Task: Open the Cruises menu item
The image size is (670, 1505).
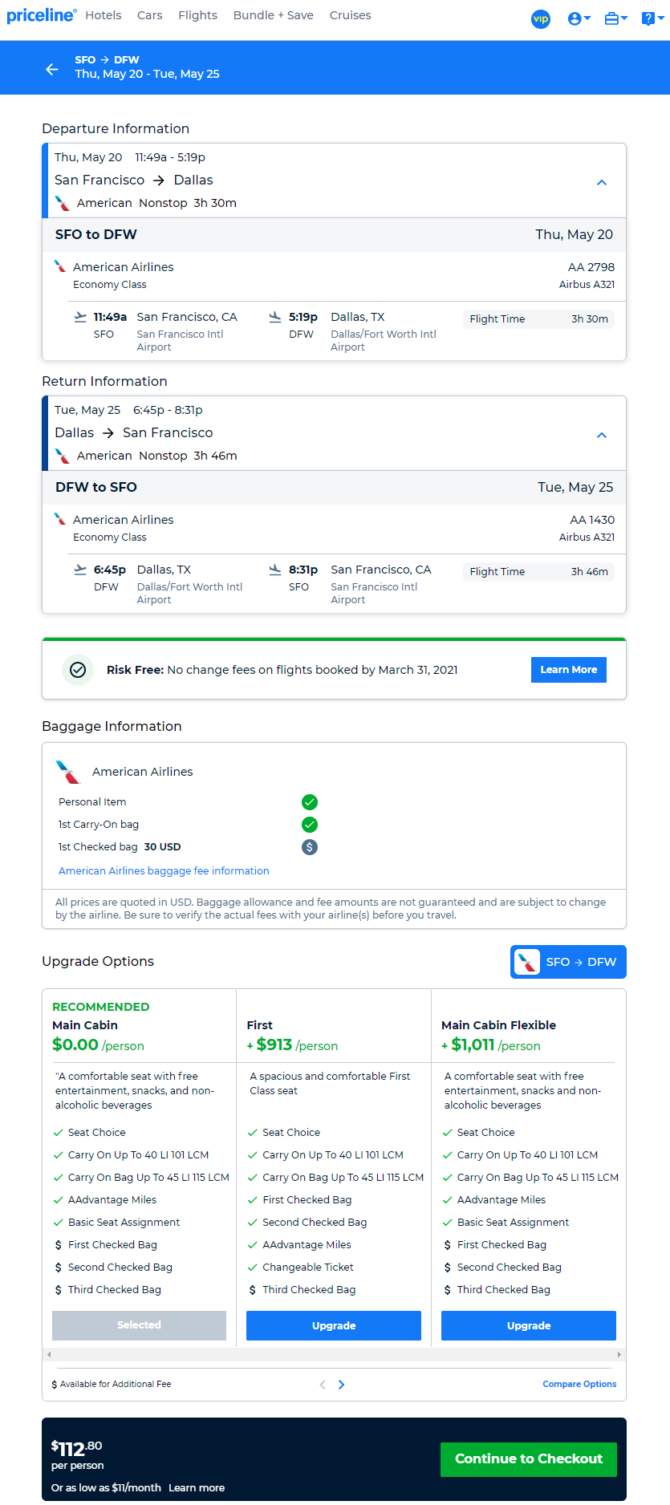Action: [350, 16]
